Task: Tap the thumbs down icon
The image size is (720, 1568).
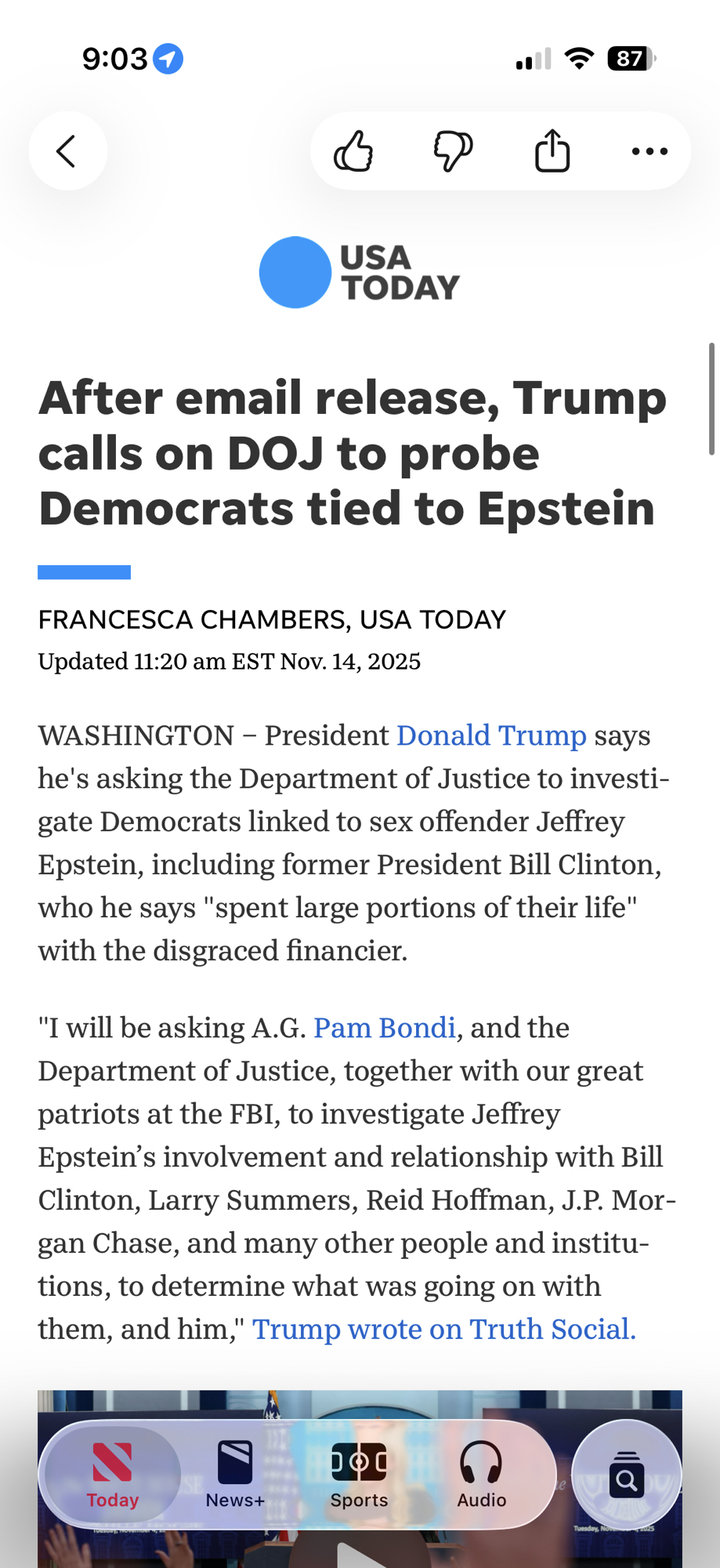Action: click(x=453, y=151)
